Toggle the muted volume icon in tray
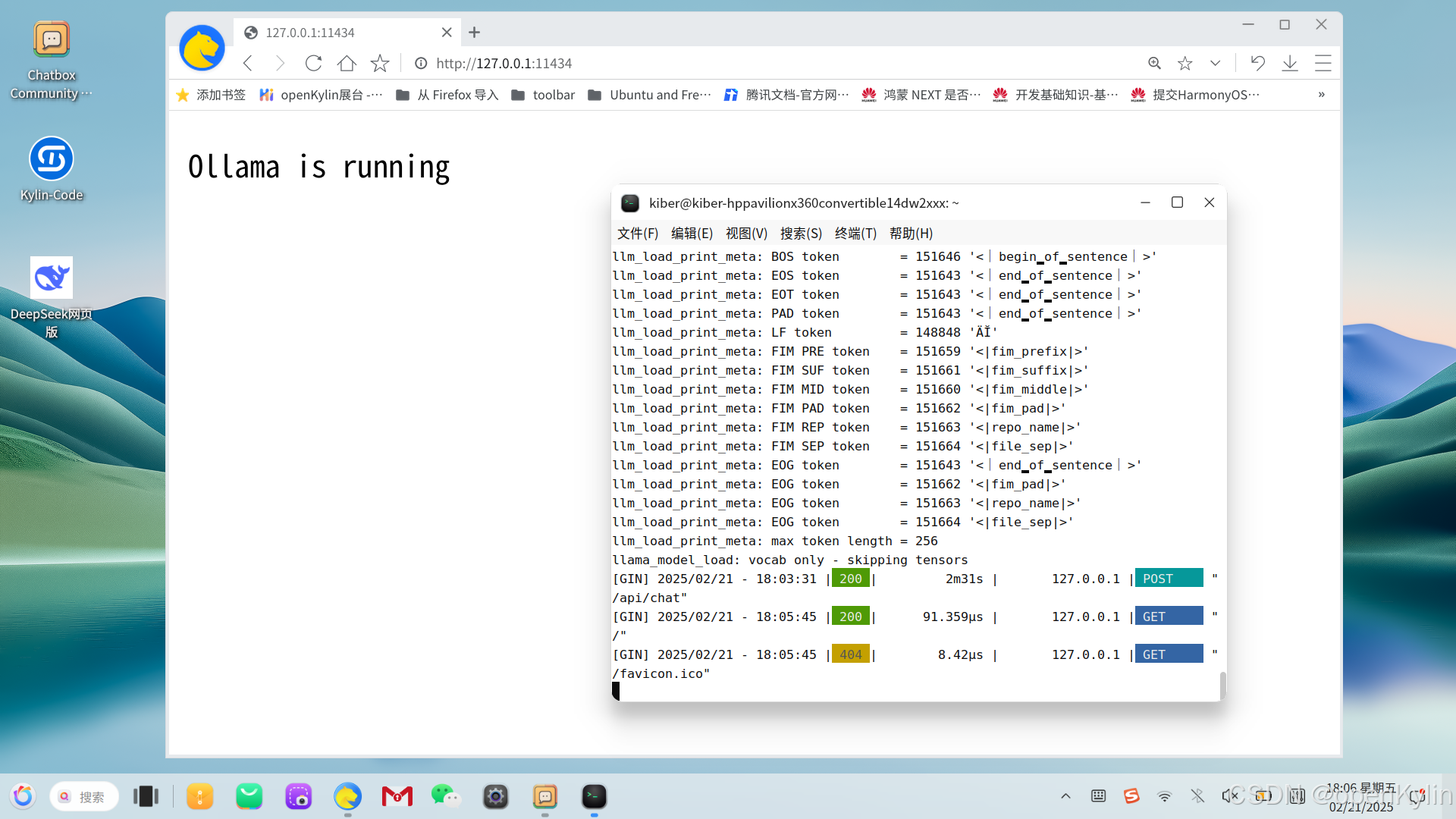1456x819 pixels. coord(1229,796)
